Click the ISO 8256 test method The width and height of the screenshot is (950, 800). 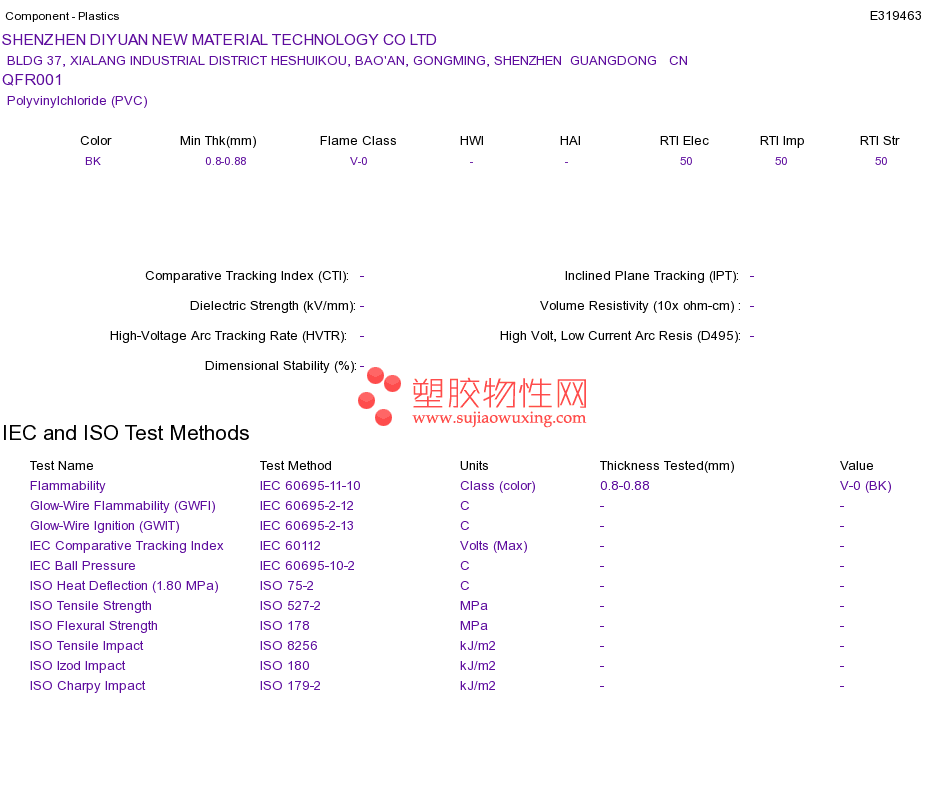point(288,645)
